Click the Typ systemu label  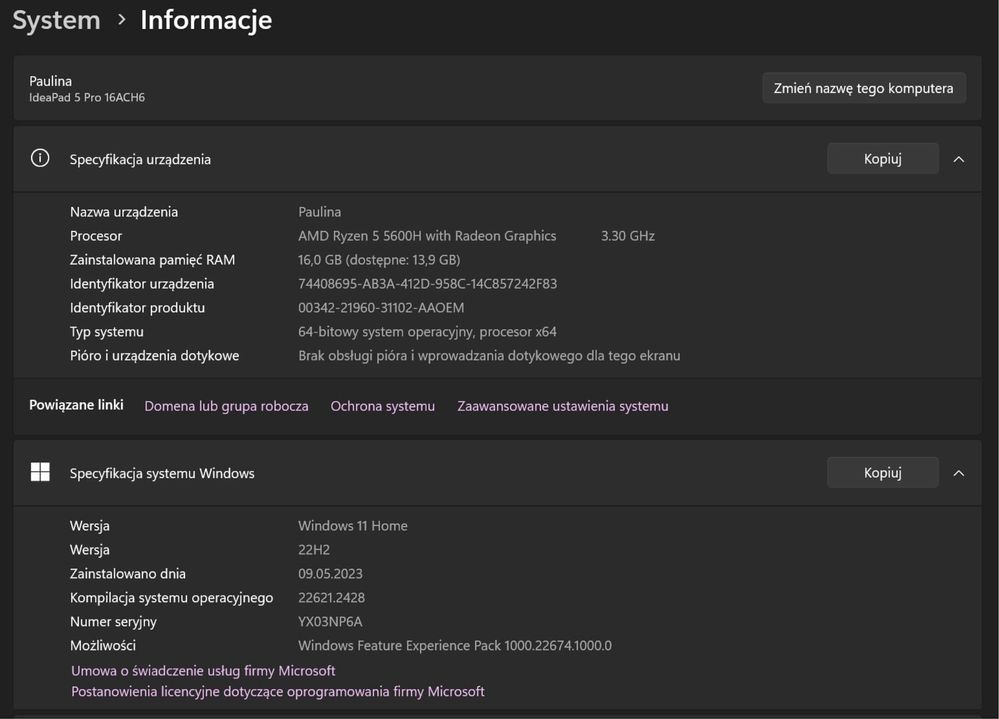(x=106, y=331)
